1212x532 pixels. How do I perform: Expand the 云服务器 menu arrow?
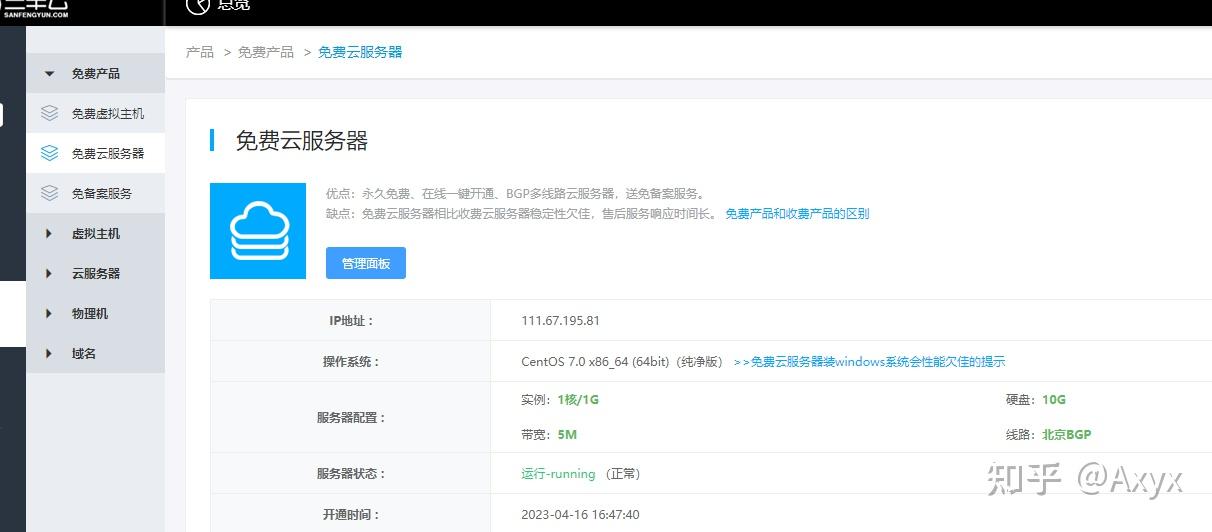click(x=49, y=273)
